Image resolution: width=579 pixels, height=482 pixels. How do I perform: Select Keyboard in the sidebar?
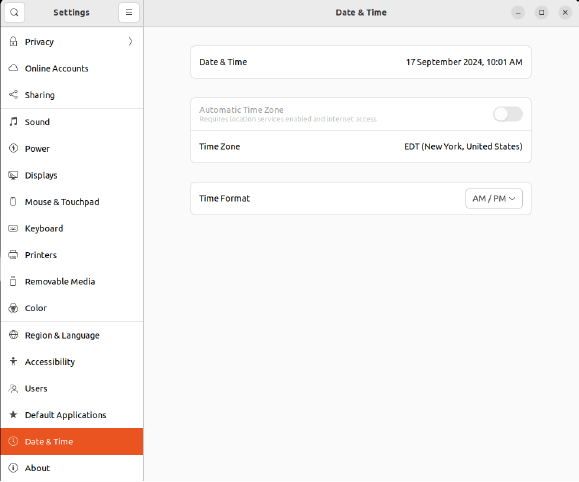point(72,228)
